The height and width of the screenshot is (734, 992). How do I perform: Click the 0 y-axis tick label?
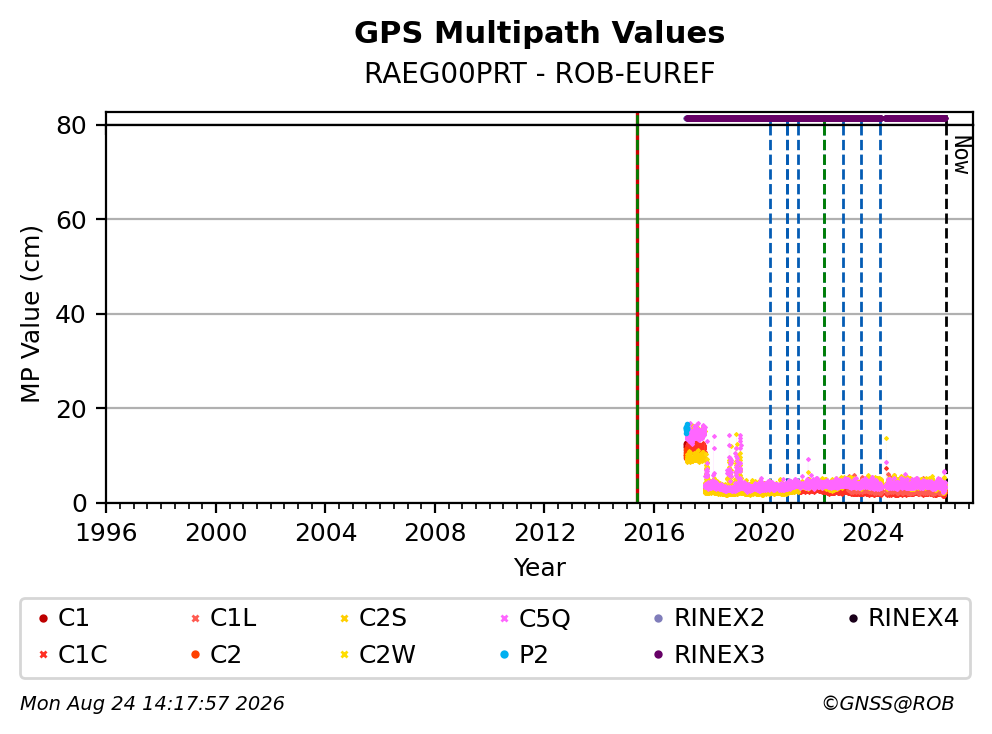79,503
